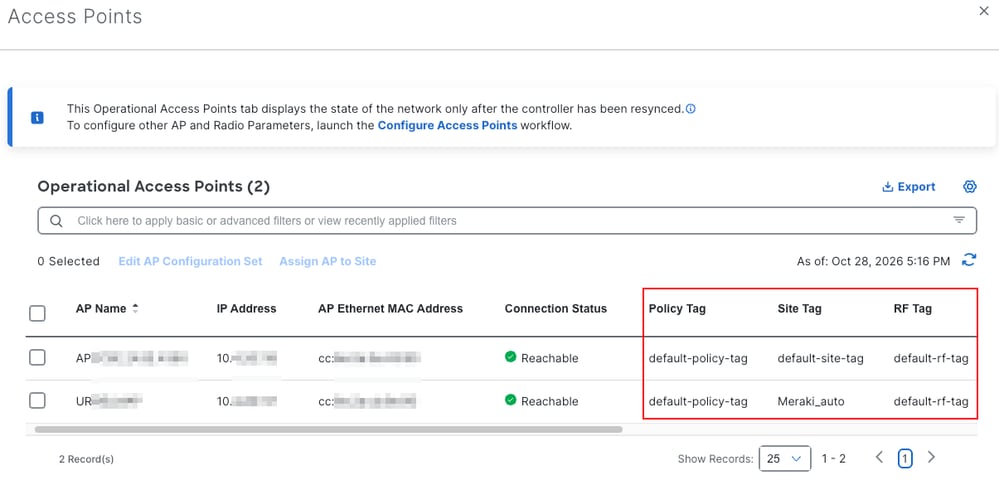Open the Configure Access Points workflow link

click(x=447, y=126)
